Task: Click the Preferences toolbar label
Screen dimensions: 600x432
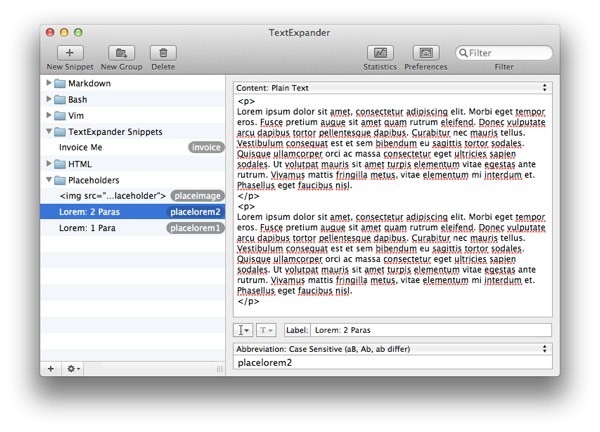Action: pos(426,67)
